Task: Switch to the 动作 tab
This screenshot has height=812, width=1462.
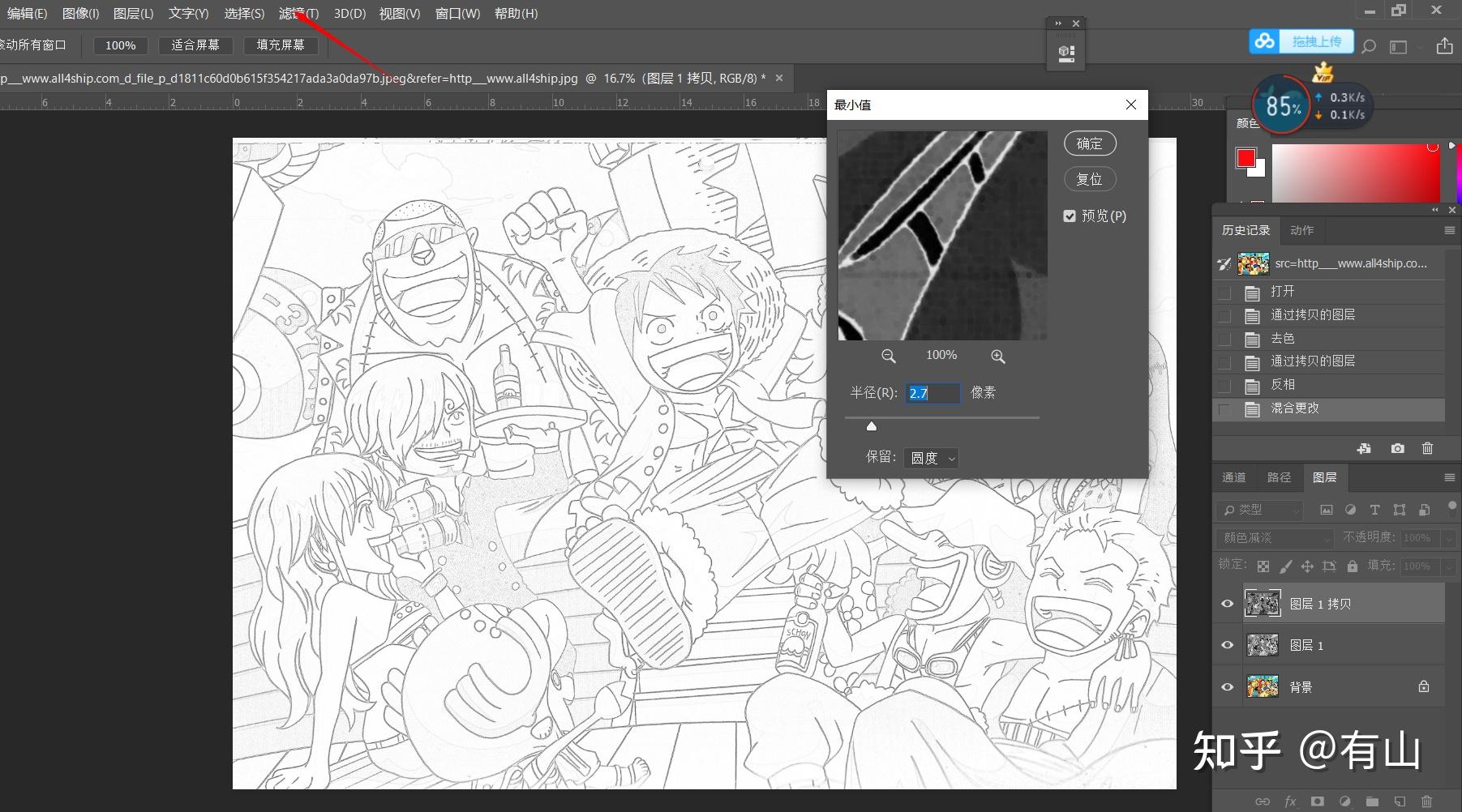Action: [1302, 231]
